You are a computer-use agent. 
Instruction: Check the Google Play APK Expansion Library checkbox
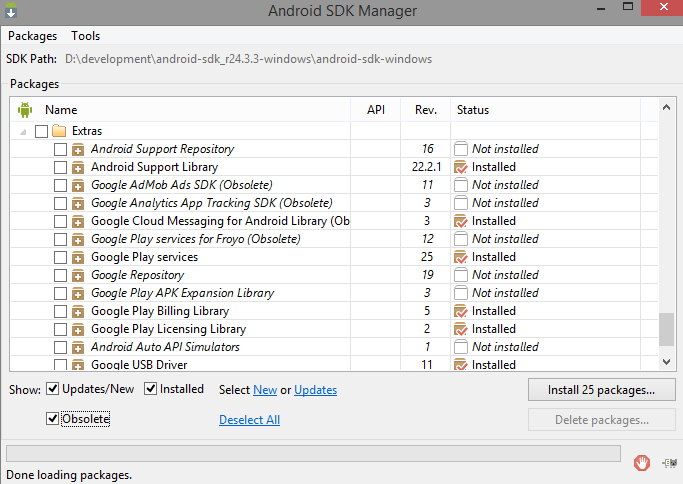[x=60, y=294]
